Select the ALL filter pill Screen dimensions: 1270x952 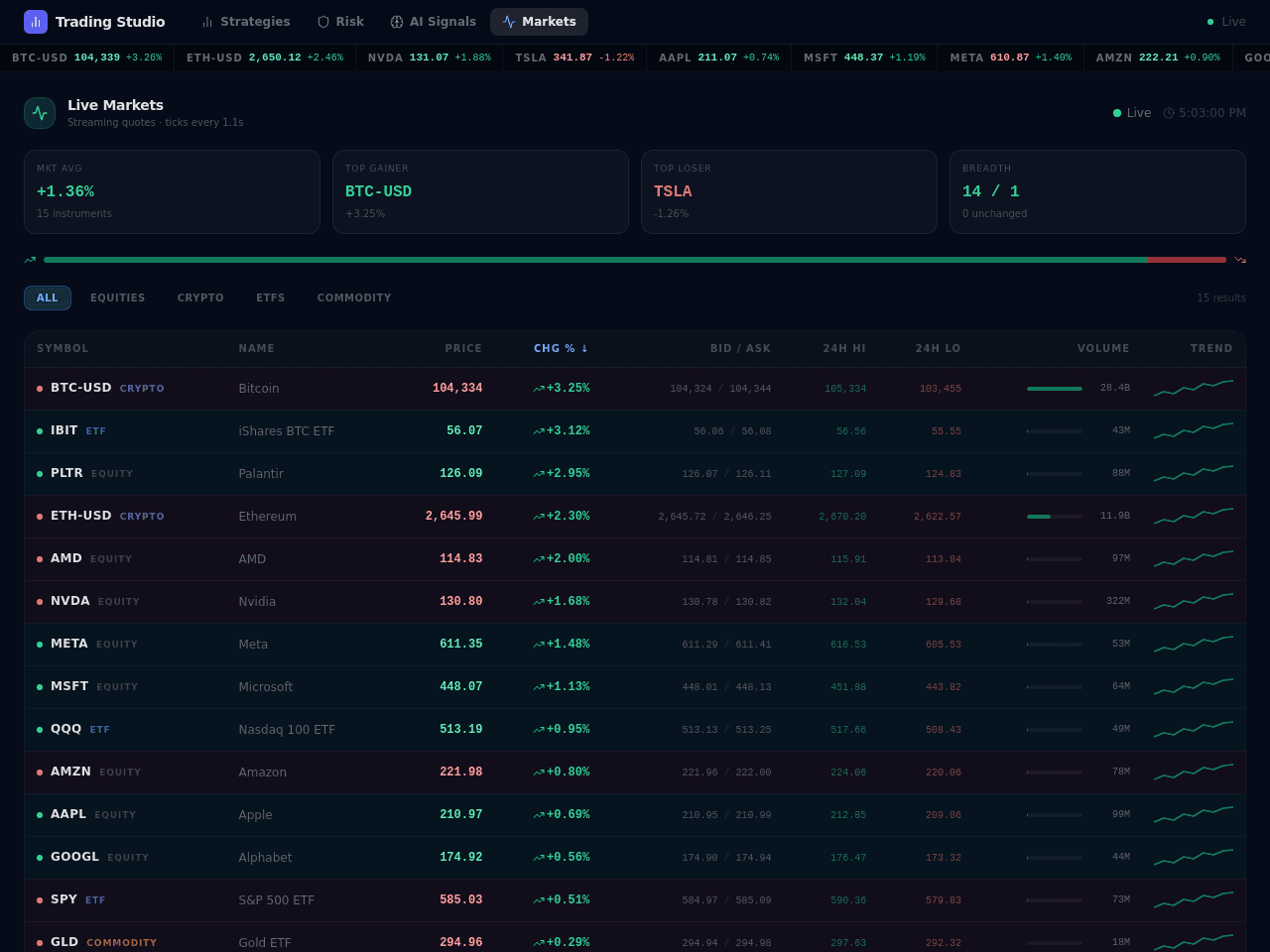[x=48, y=297]
